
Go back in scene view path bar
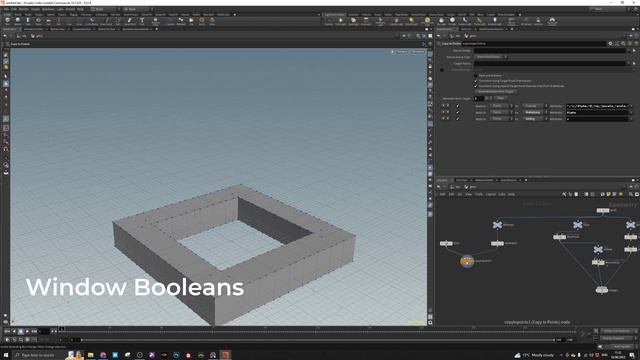pyautogui.click(x=5, y=36)
